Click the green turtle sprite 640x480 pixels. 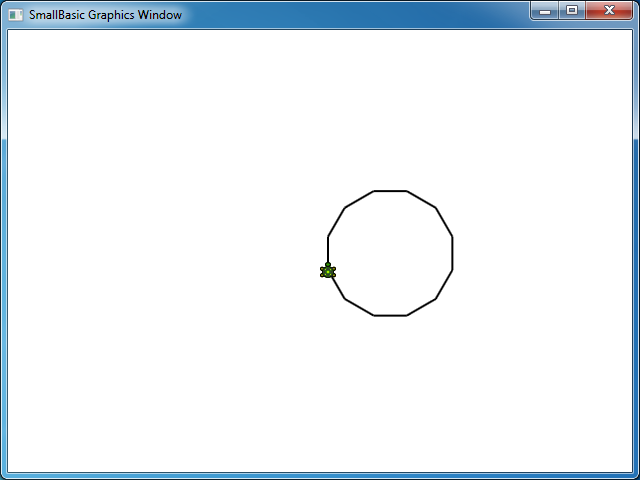[328, 271]
